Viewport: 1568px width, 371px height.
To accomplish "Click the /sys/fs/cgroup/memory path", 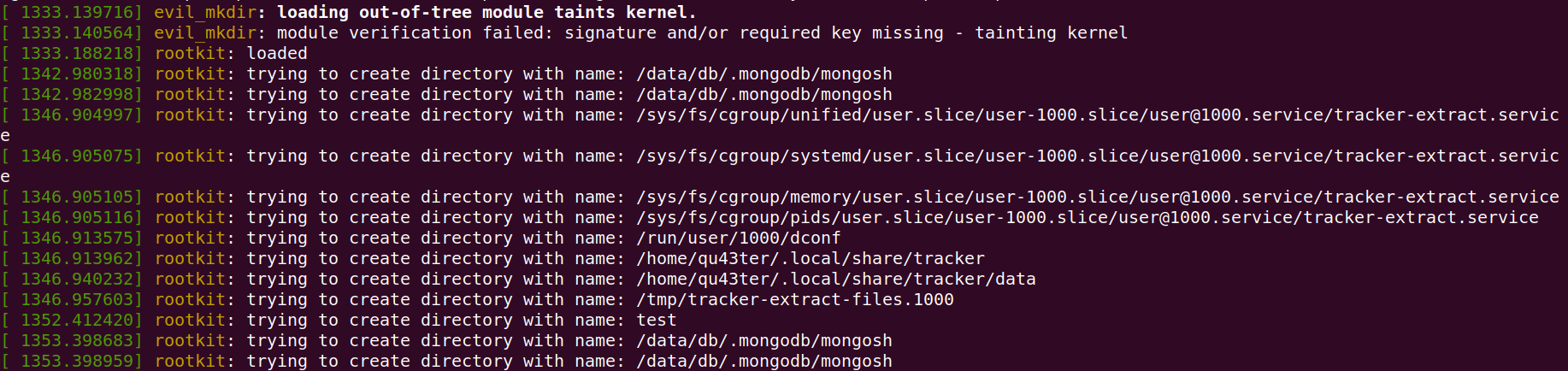I will click(1097, 197).
